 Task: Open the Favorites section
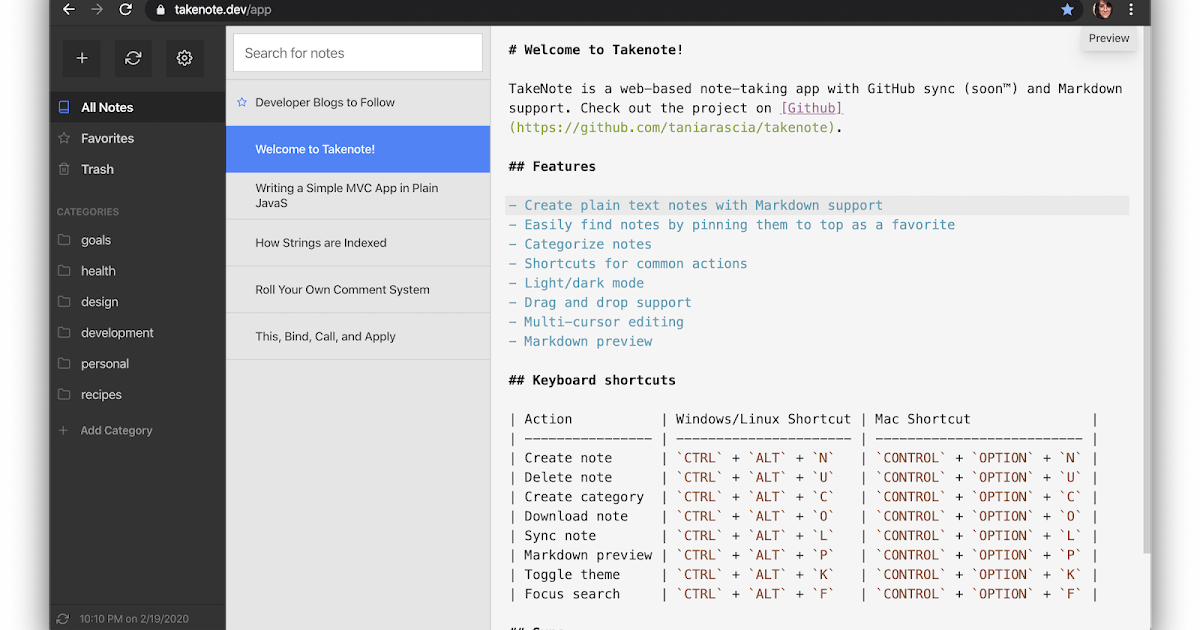coord(107,138)
